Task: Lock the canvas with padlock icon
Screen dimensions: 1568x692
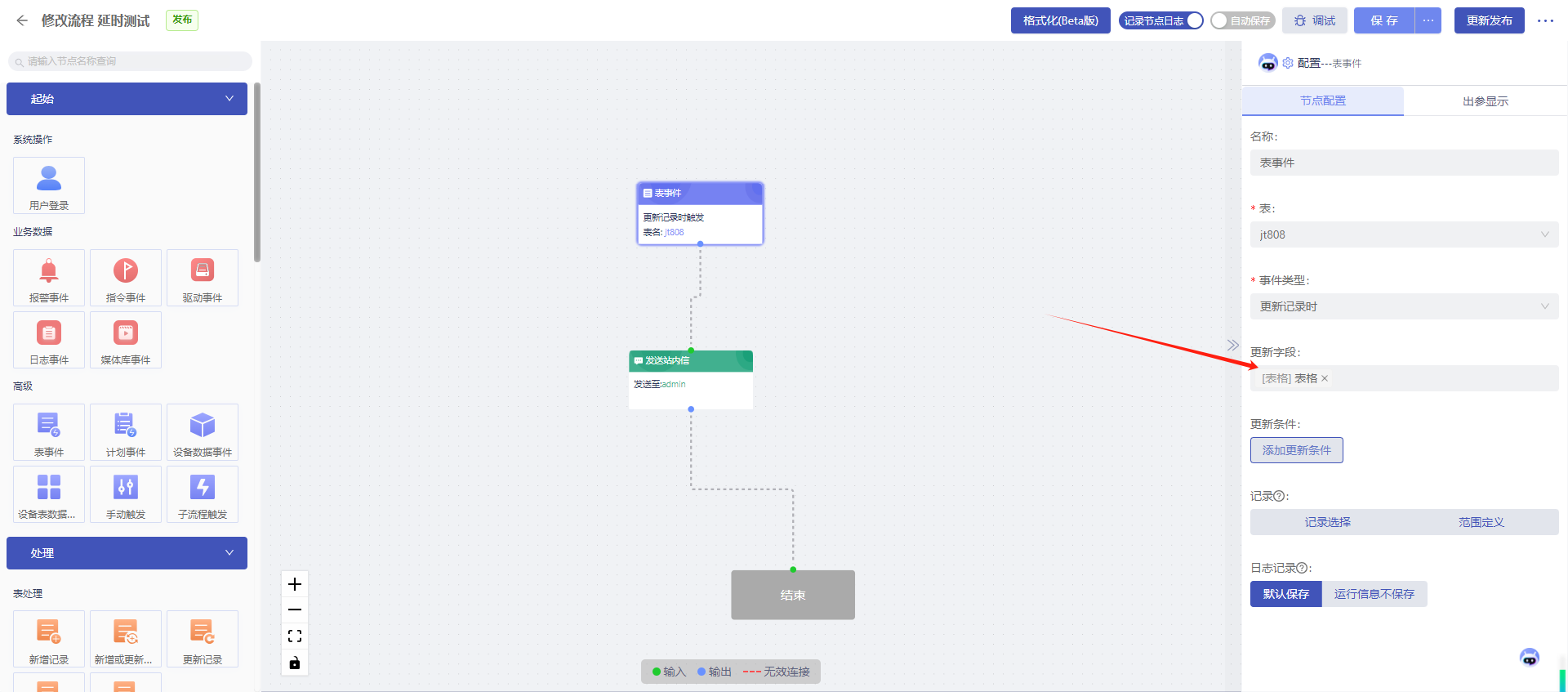Action: [x=295, y=663]
